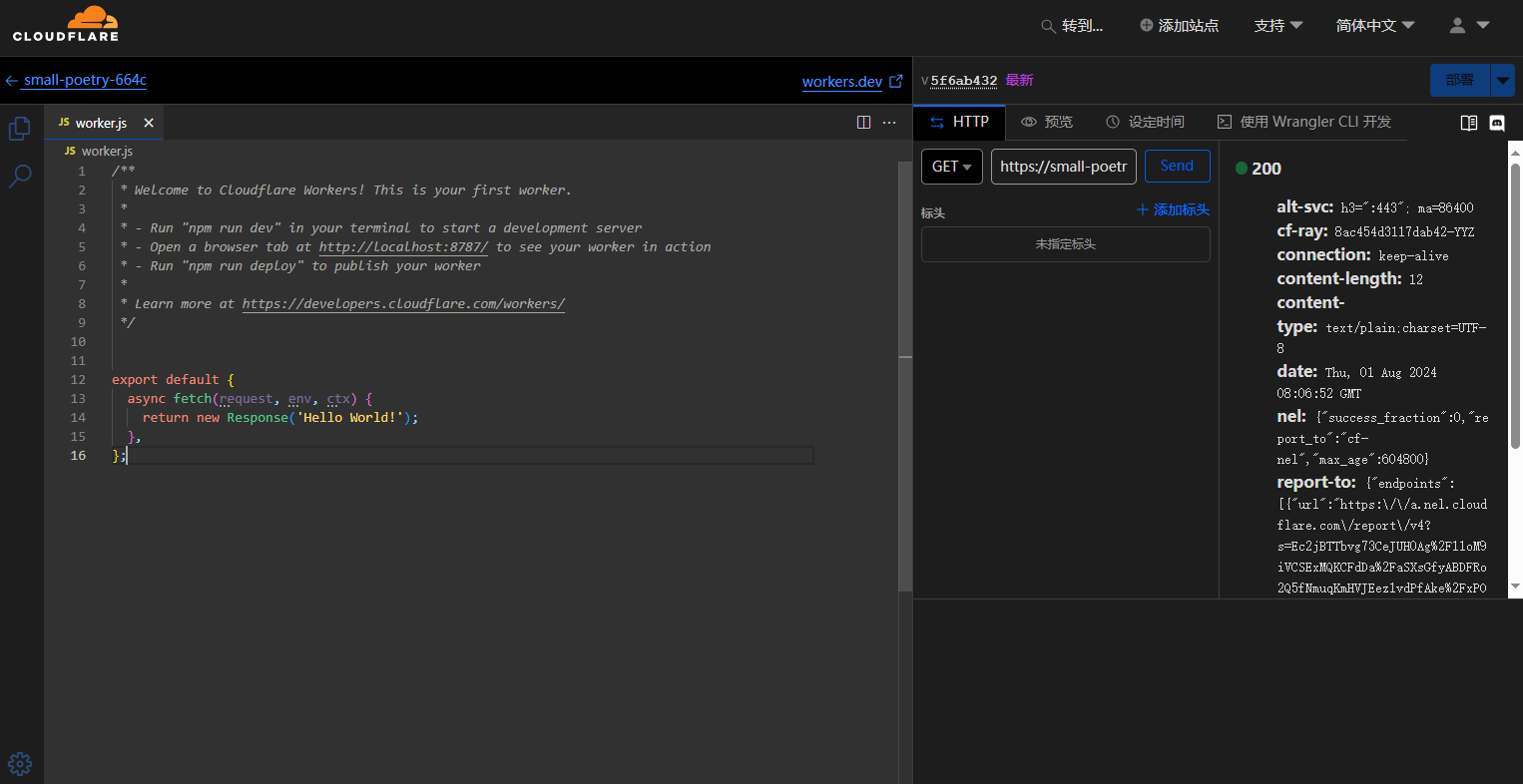Expand the user account dropdown arrow
The image size is (1523, 784).
coord(1483,25)
